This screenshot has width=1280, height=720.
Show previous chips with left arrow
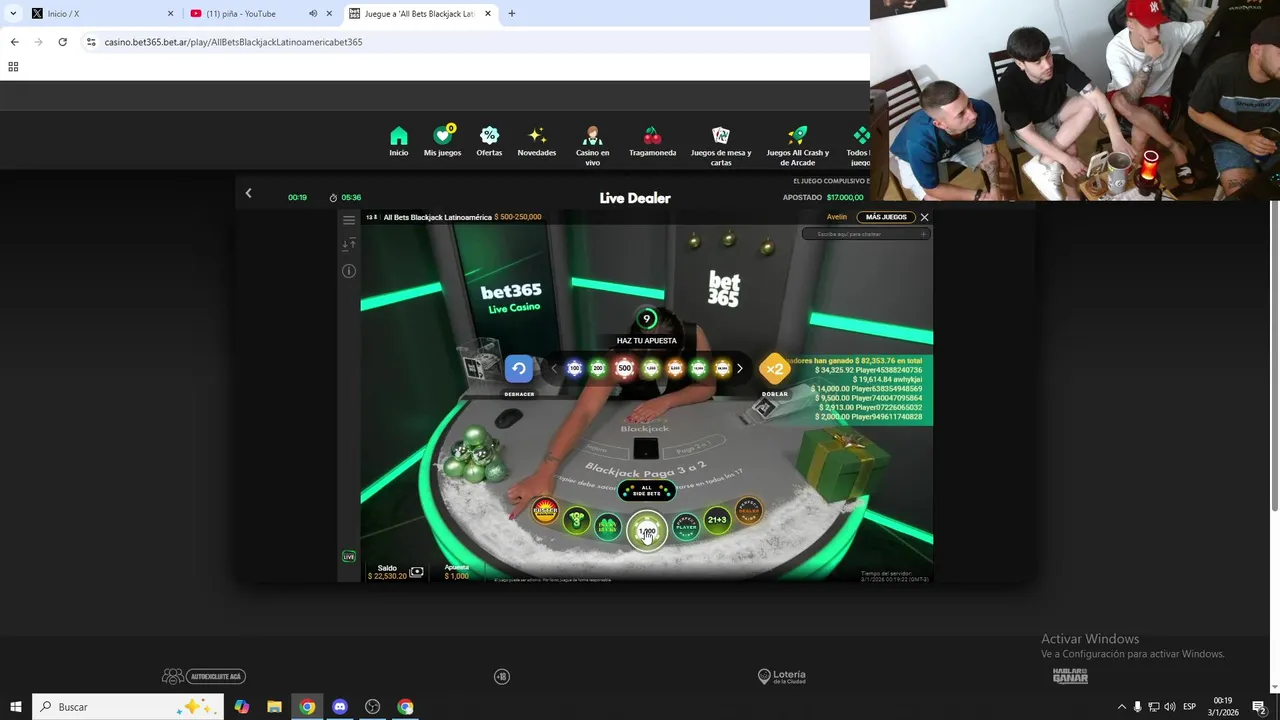click(x=554, y=369)
